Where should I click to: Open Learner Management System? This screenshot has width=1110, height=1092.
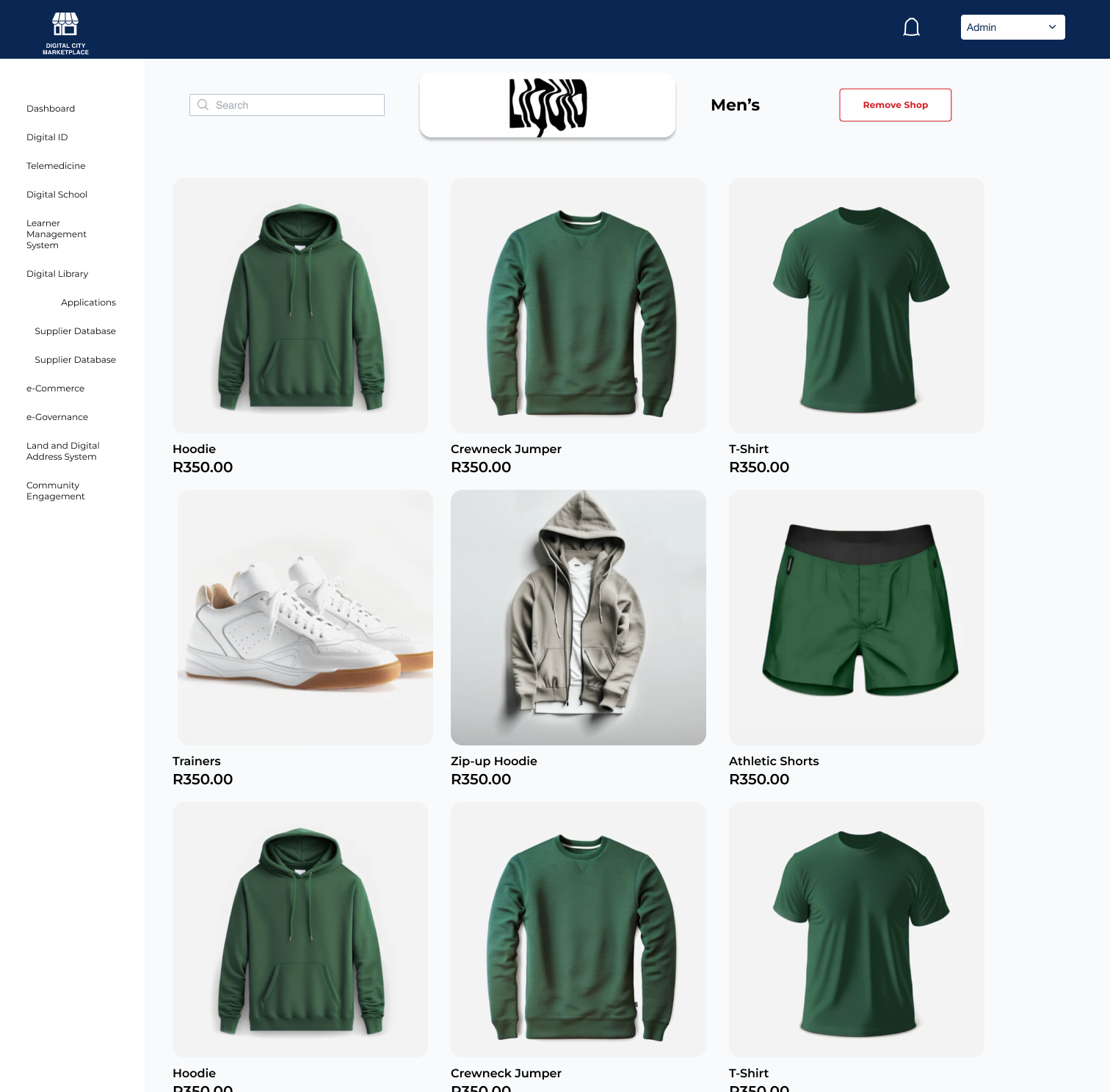point(57,234)
